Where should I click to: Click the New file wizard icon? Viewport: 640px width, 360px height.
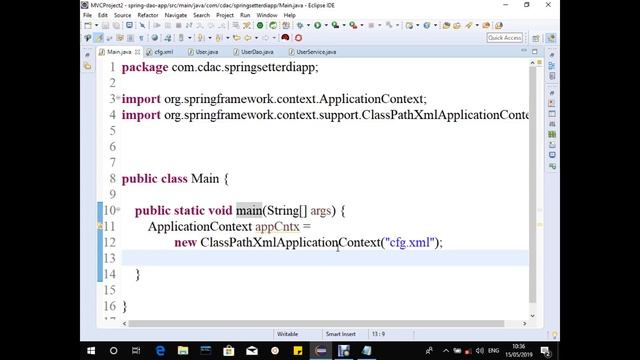[x=88, y=25]
